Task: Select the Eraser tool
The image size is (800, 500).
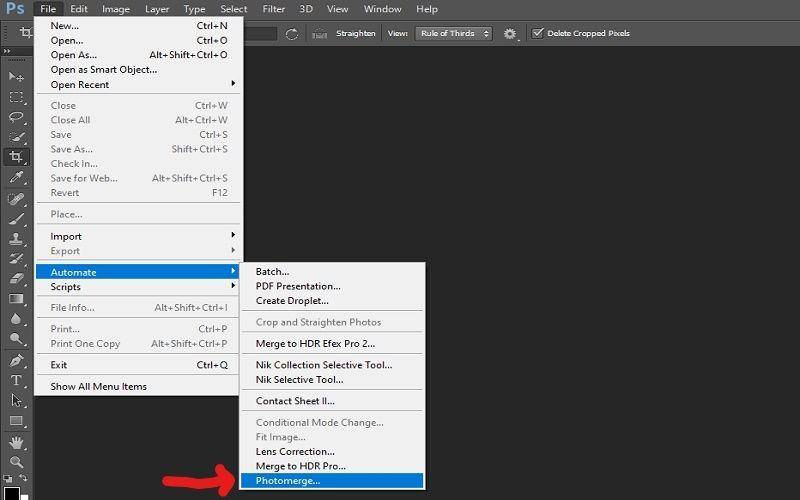Action: click(x=16, y=279)
